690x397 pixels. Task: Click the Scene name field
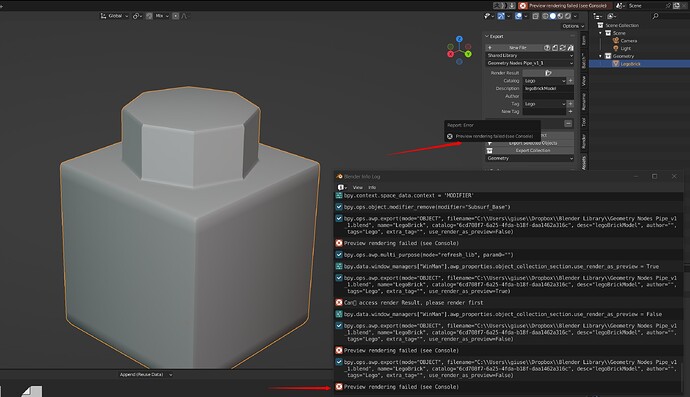(645, 6)
